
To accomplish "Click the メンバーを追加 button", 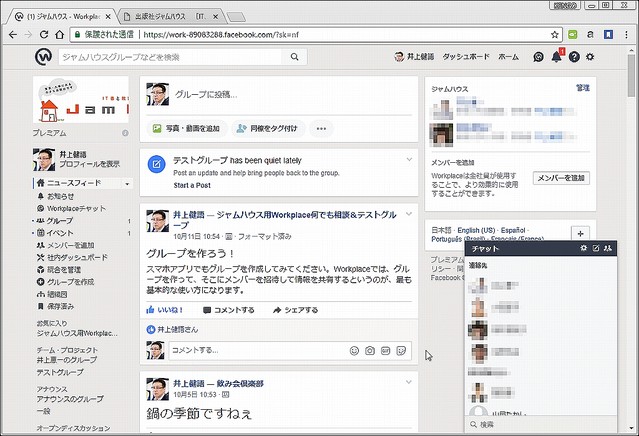I will point(561,178).
